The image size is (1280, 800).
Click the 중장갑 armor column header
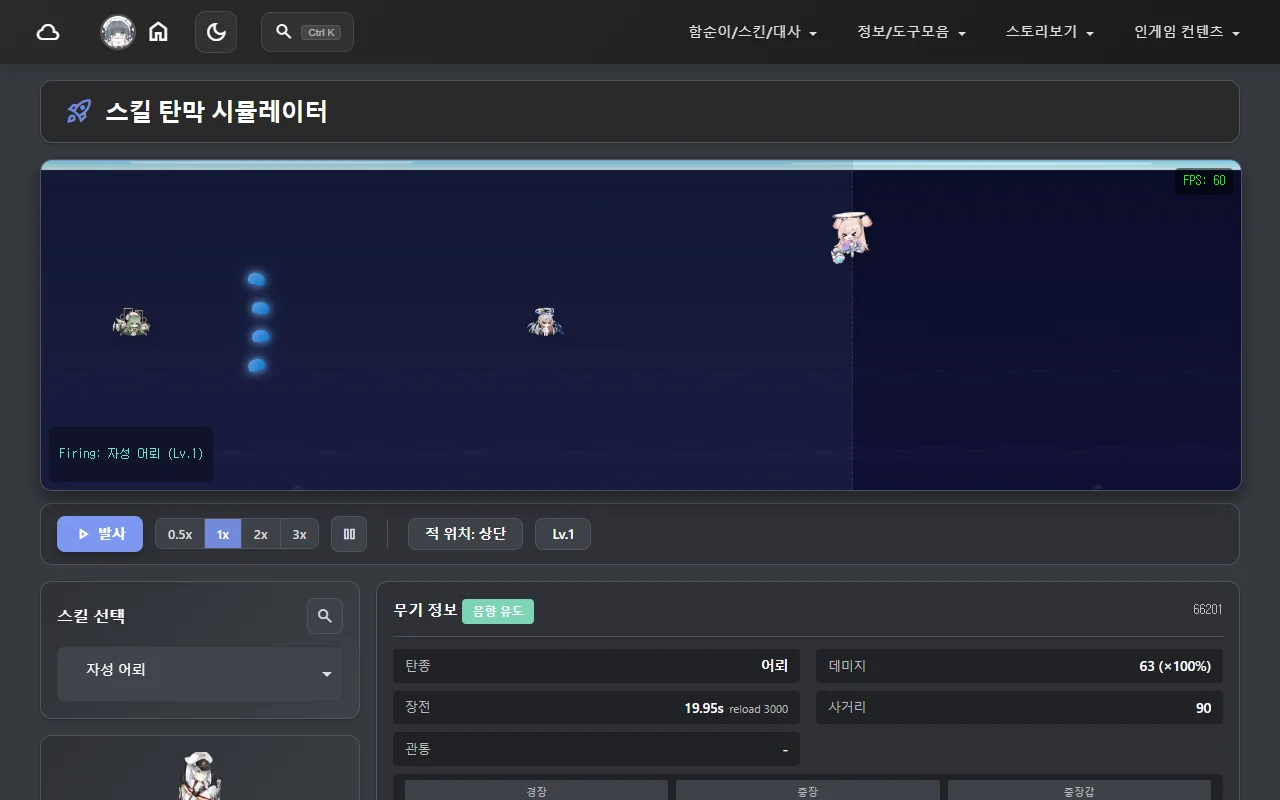click(1079, 791)
